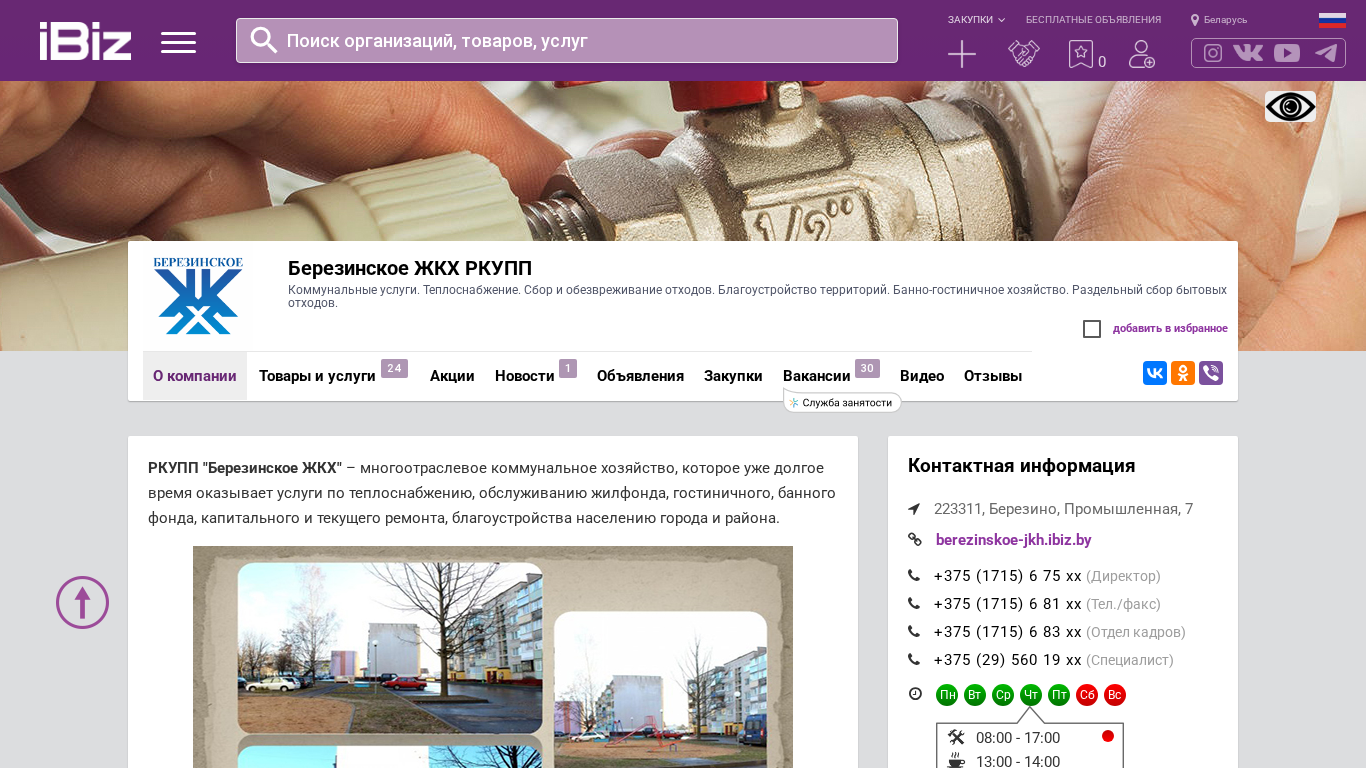Click phone icon beside Тел./факс number

(x=914, y=603)
